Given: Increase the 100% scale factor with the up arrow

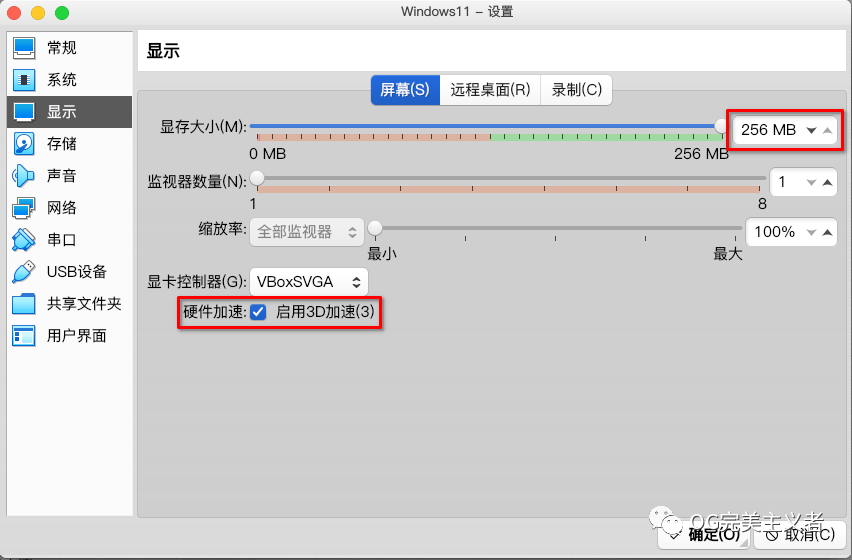Looking at the screenshot, I should [x=828, y=232].
